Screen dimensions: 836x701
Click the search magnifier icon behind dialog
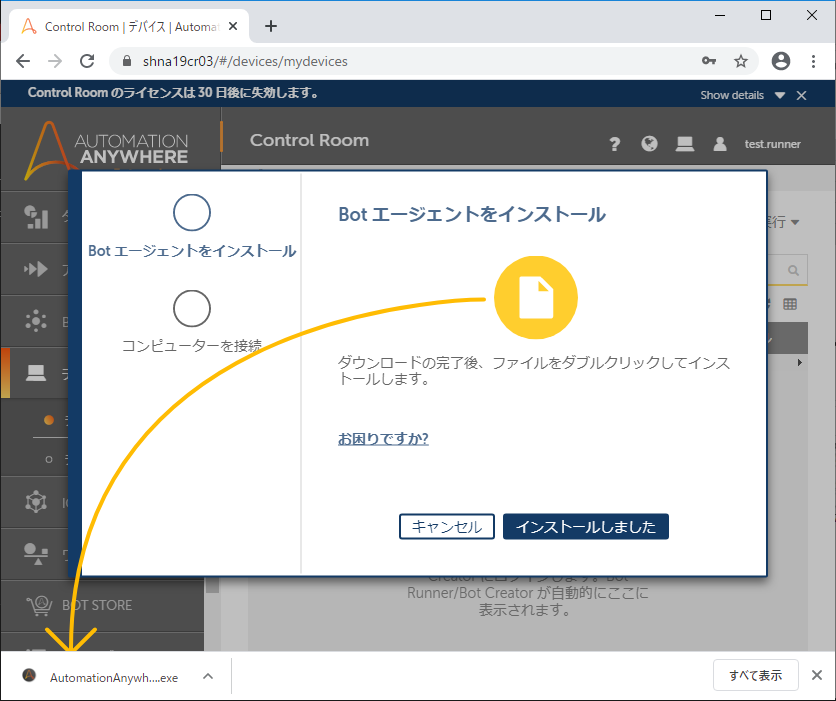[793, 270]
